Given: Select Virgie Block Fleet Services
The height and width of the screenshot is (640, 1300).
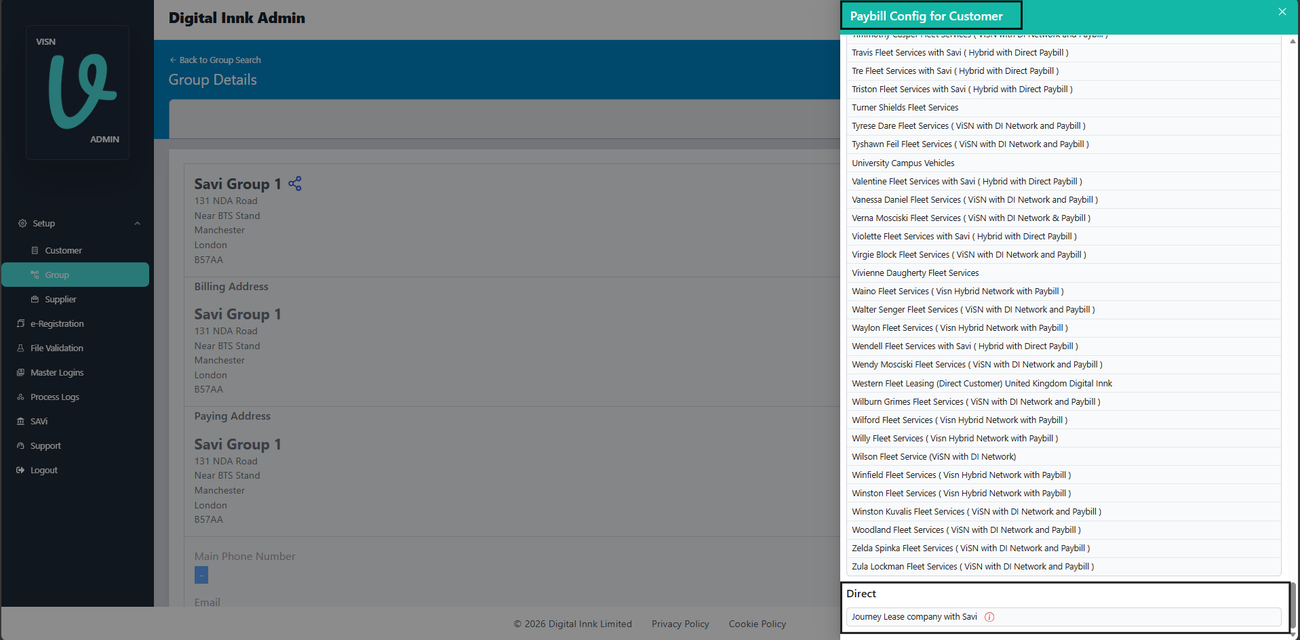Looking at the screenshot, I should pos(1063,254).
